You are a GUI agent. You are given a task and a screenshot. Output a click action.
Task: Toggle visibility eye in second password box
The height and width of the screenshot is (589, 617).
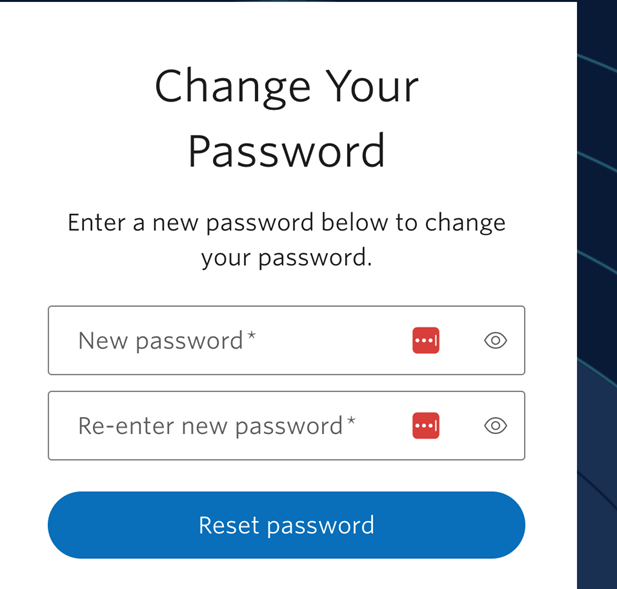point(495,426)
